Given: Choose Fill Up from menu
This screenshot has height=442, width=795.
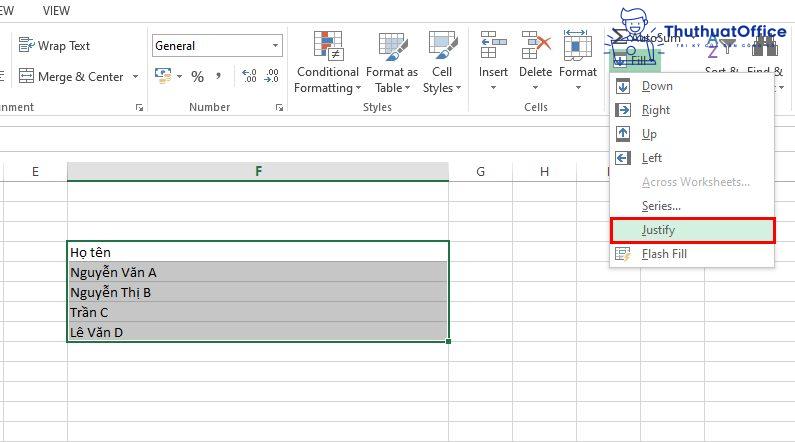Looking at the screenshot, I should coord(692,134).
